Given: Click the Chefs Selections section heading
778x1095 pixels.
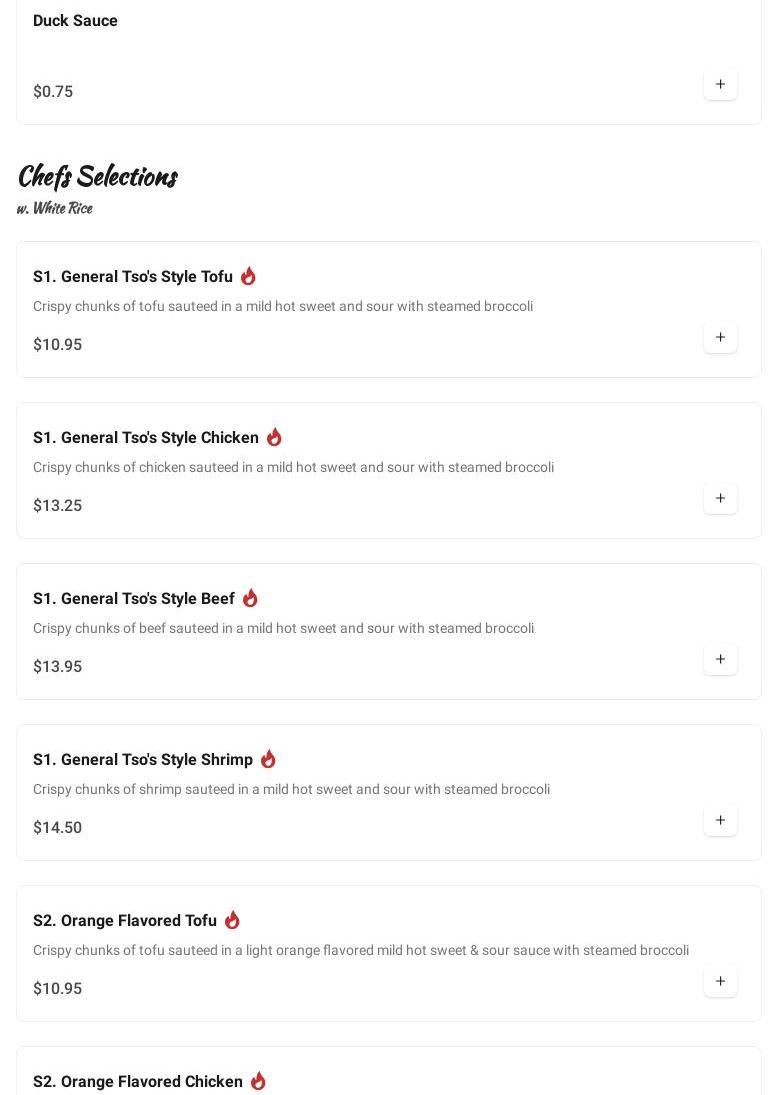Looking at the screenshot, I should [97, 177].
